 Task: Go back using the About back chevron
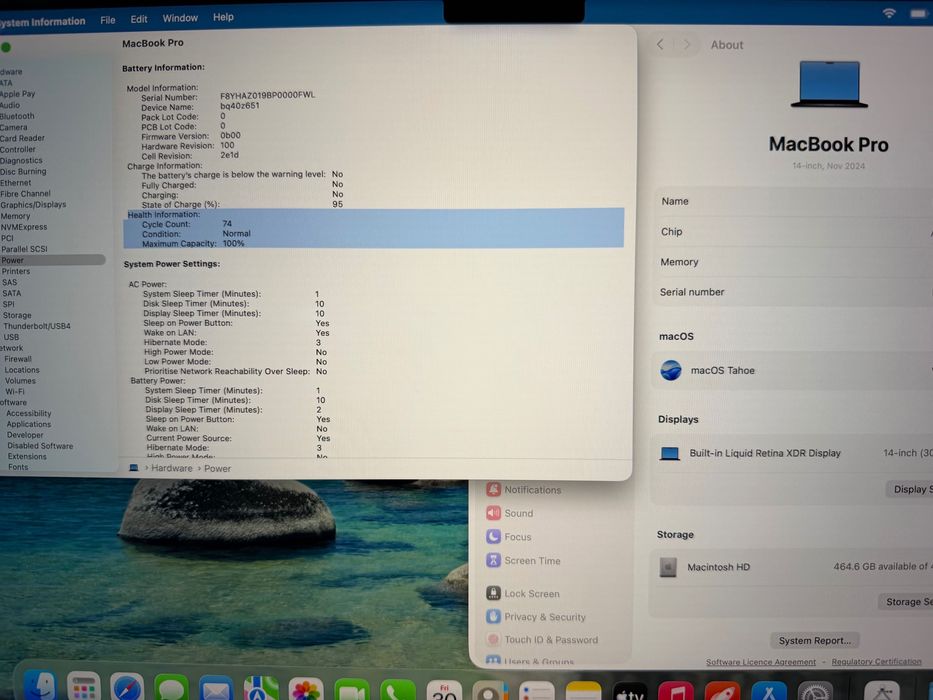(660, 45)
